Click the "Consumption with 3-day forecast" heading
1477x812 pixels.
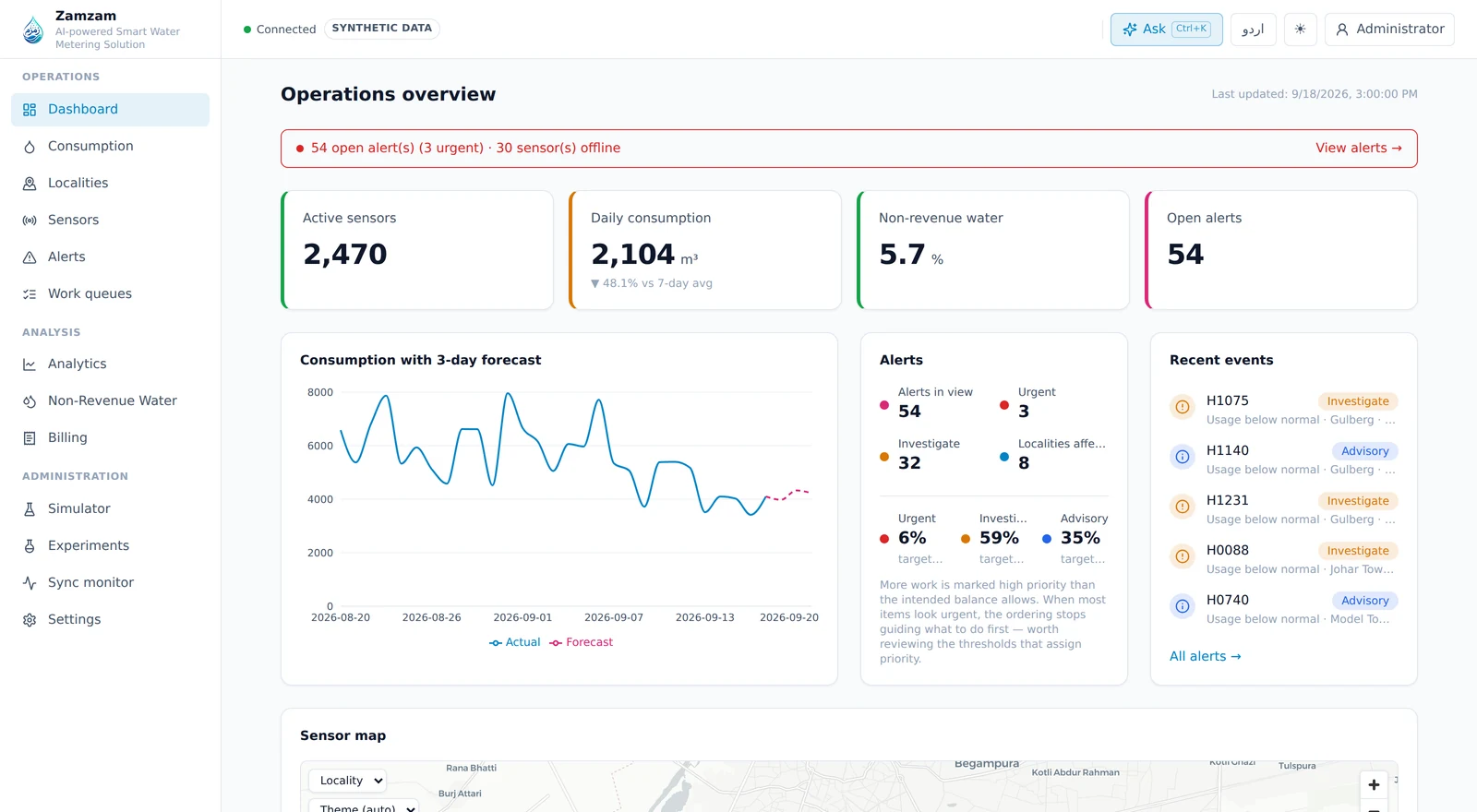tap(421, 361)
